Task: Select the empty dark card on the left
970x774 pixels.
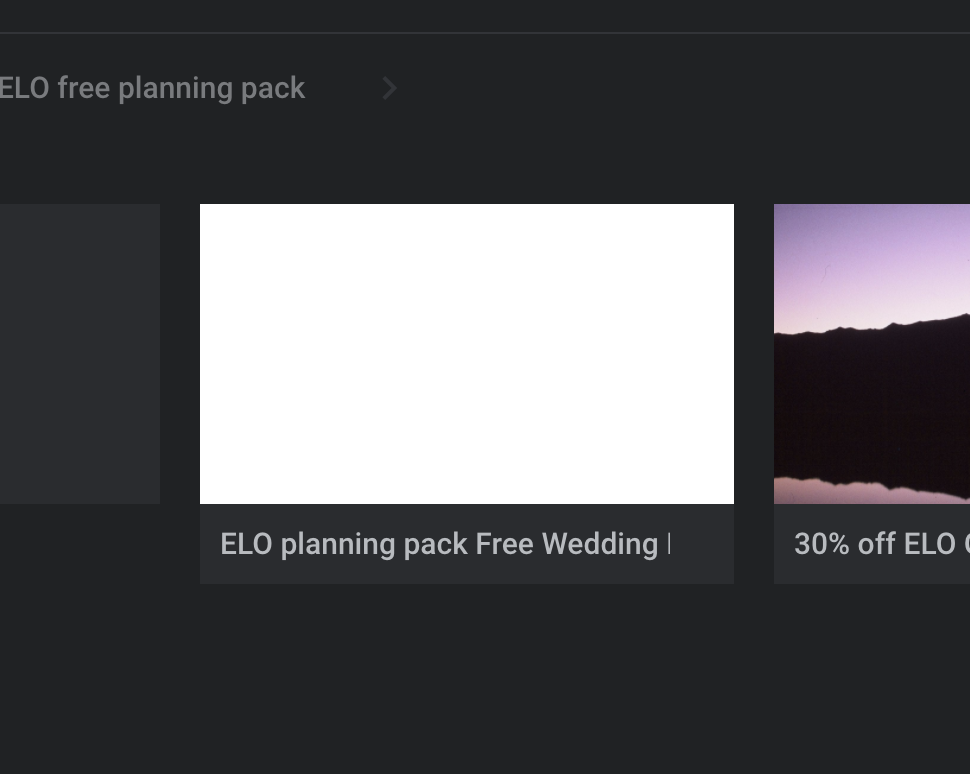Action: [79, 353]
